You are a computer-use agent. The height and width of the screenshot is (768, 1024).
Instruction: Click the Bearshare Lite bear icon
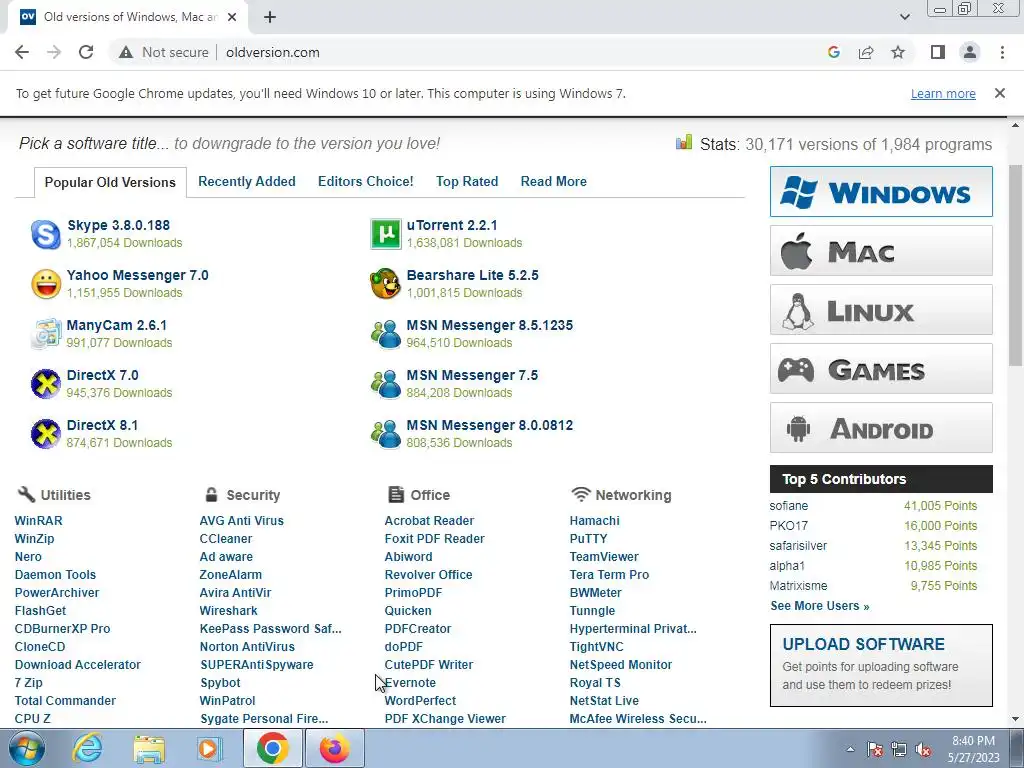pos(385,284)
